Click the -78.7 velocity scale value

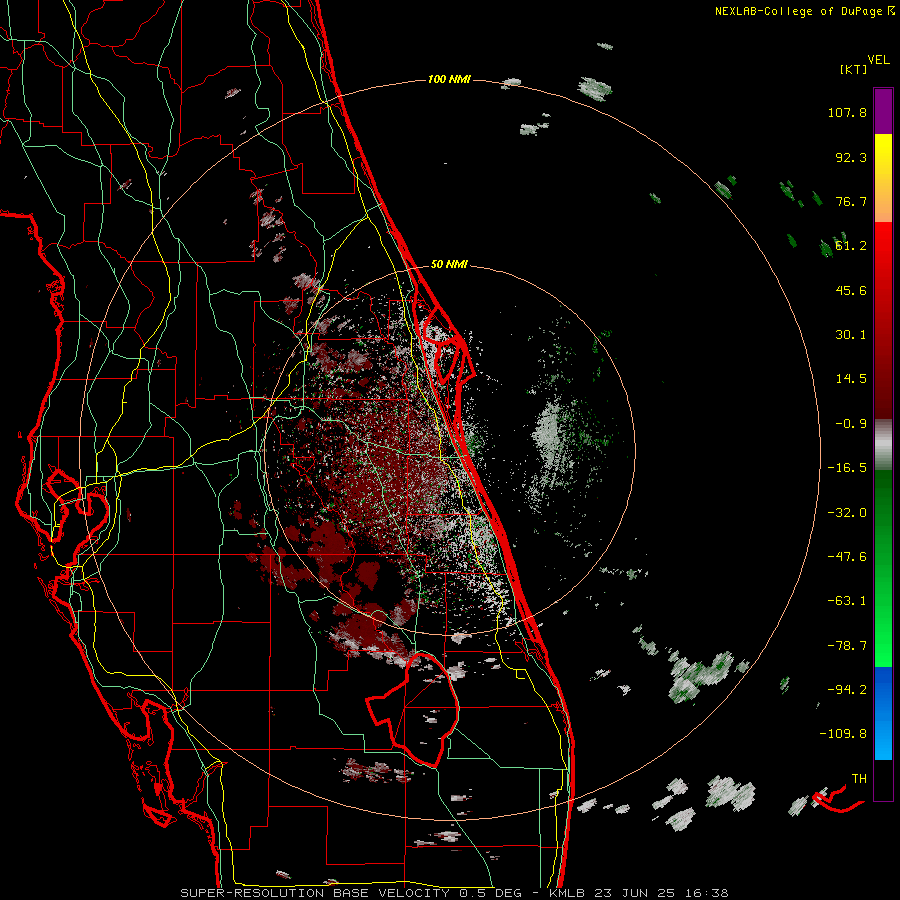point(847,646)
